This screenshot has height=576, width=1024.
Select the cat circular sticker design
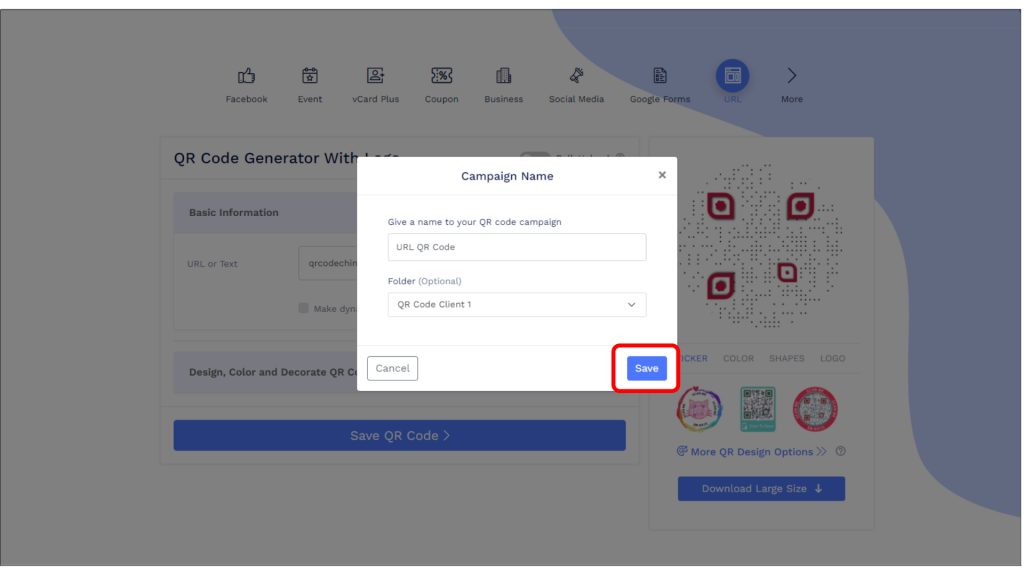click(699, 409)
